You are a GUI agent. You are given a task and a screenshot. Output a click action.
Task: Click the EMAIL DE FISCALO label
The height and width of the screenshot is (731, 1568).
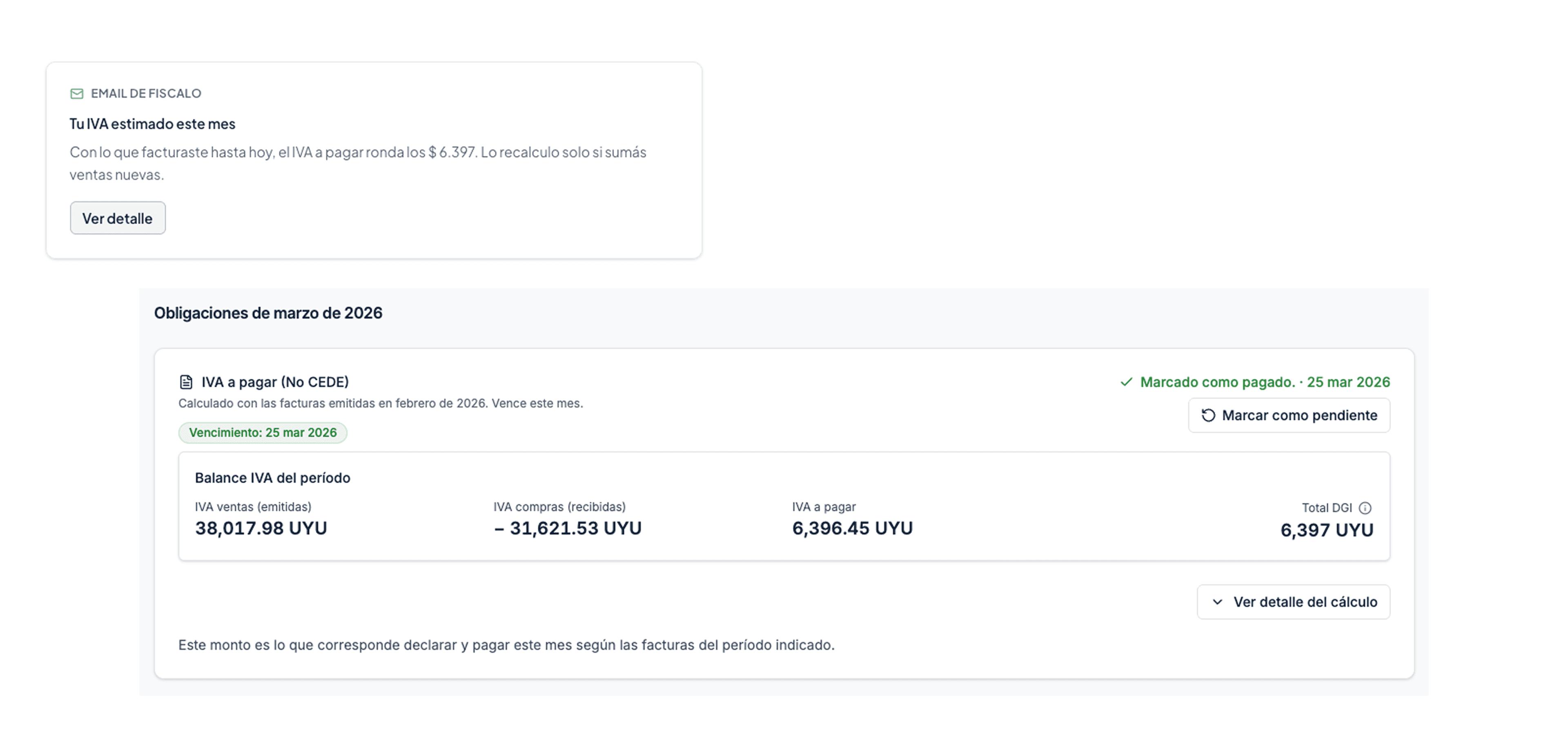click(146, 94)
